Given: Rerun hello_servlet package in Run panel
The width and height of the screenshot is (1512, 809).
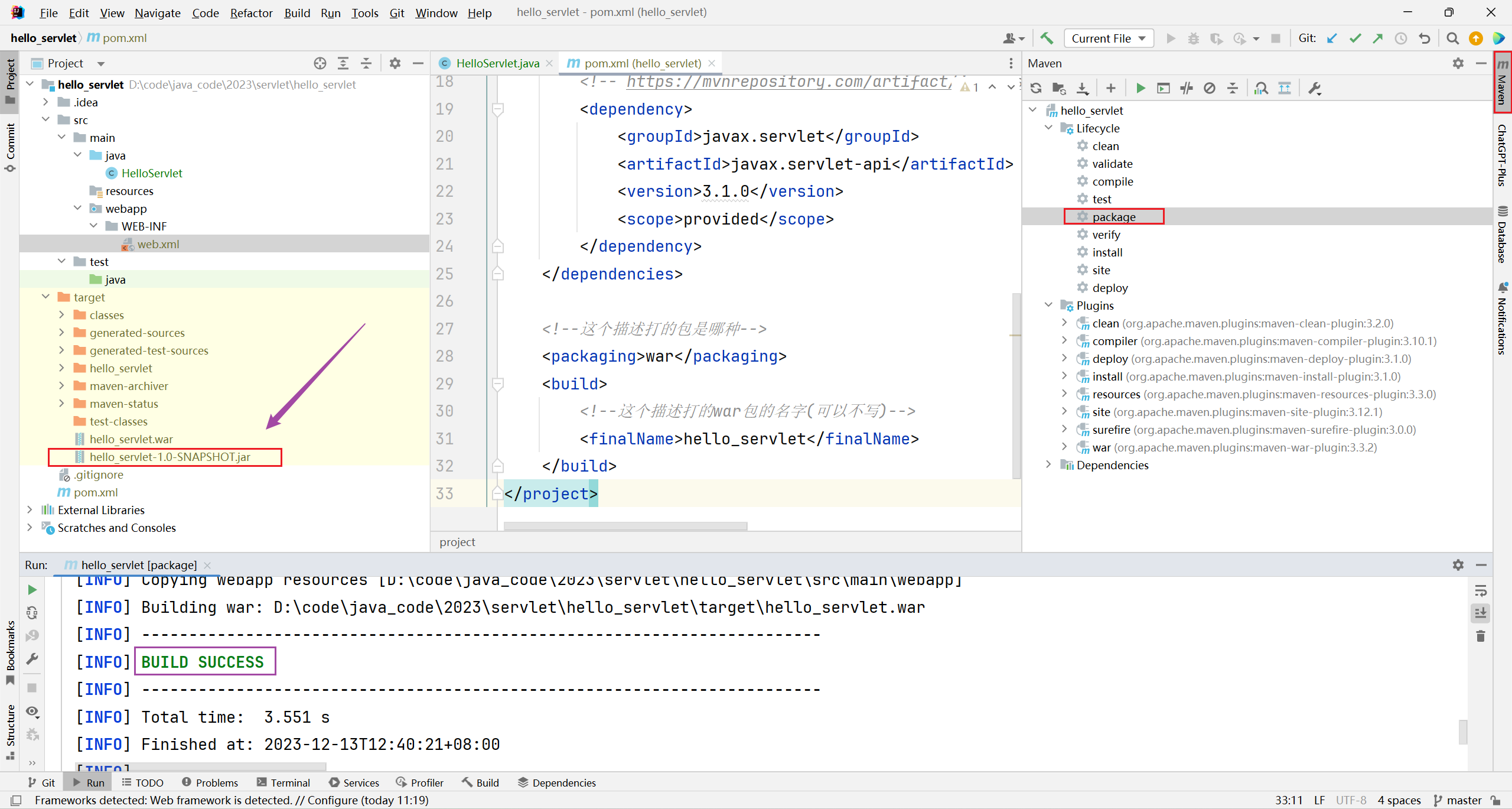Looking at the screenshot, I should point(32,590).
